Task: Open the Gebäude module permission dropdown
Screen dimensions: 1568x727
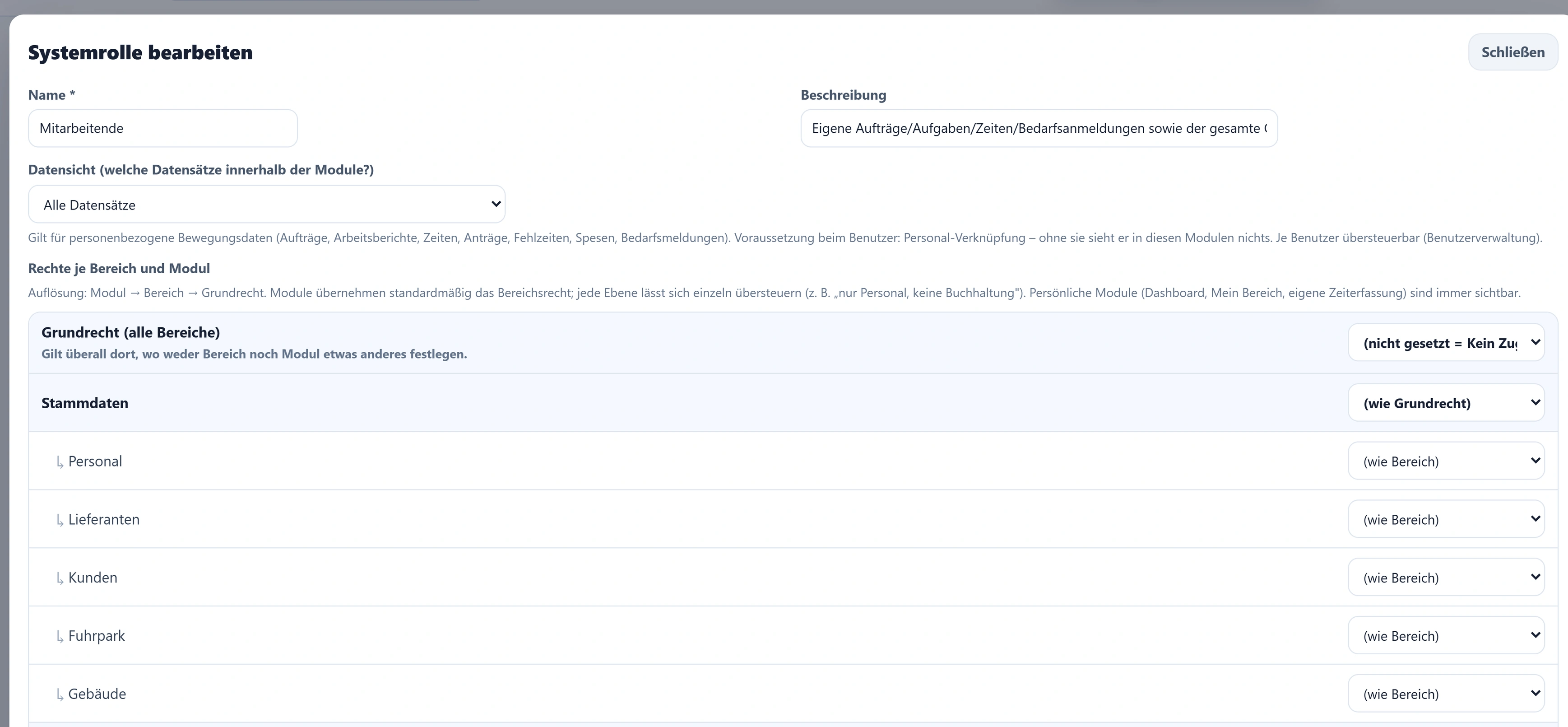Action: click(1446, 694)
